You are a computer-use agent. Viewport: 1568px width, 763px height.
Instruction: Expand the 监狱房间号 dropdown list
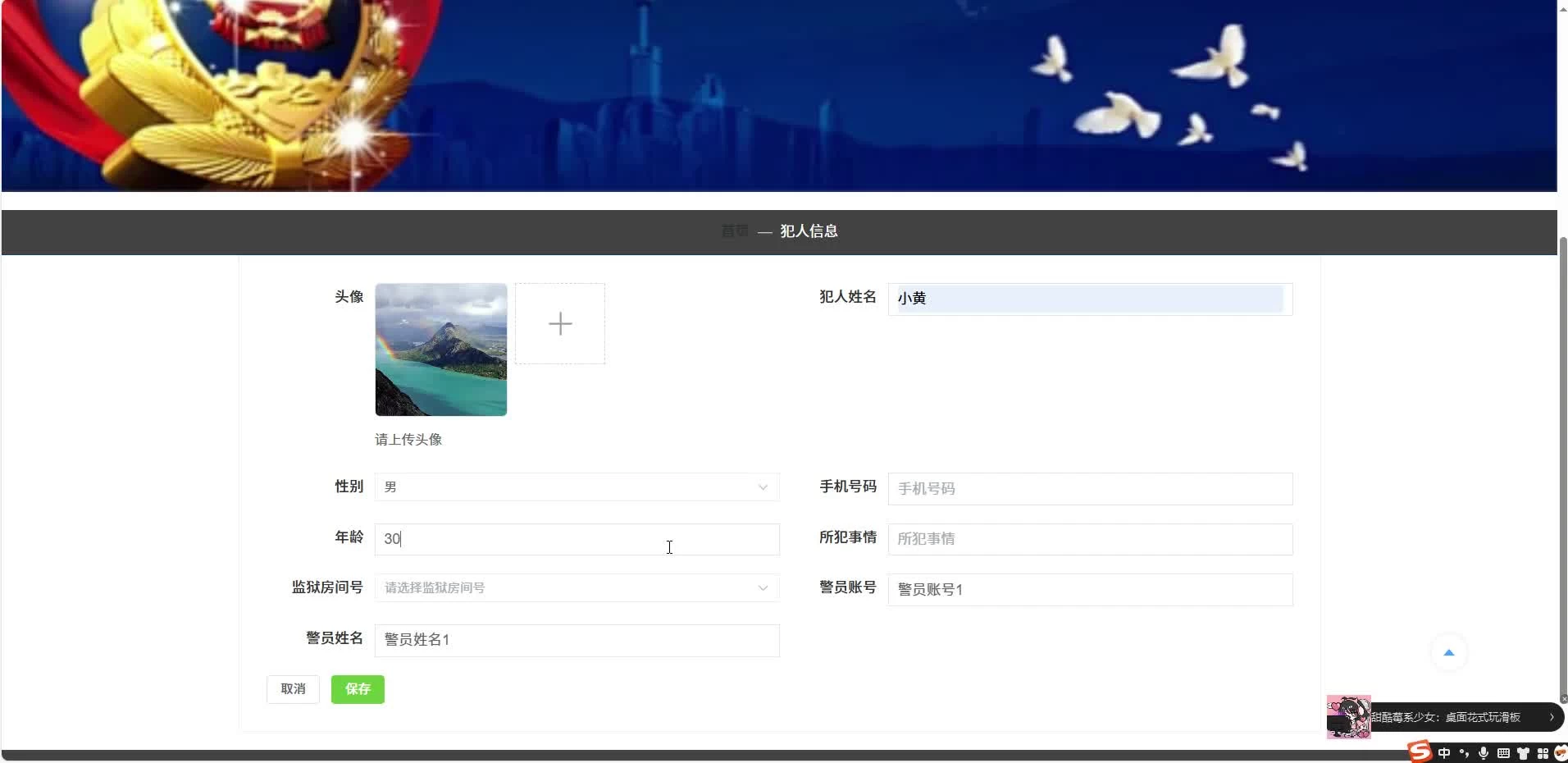click(x=577, y=588)
